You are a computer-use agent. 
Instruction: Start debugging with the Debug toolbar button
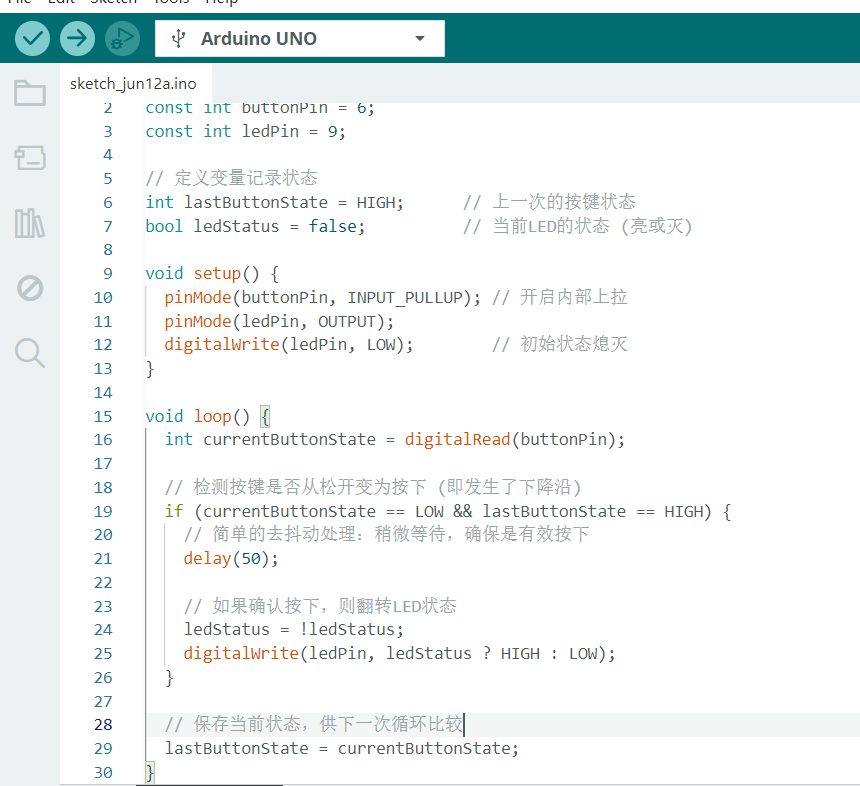coord(122,38)
